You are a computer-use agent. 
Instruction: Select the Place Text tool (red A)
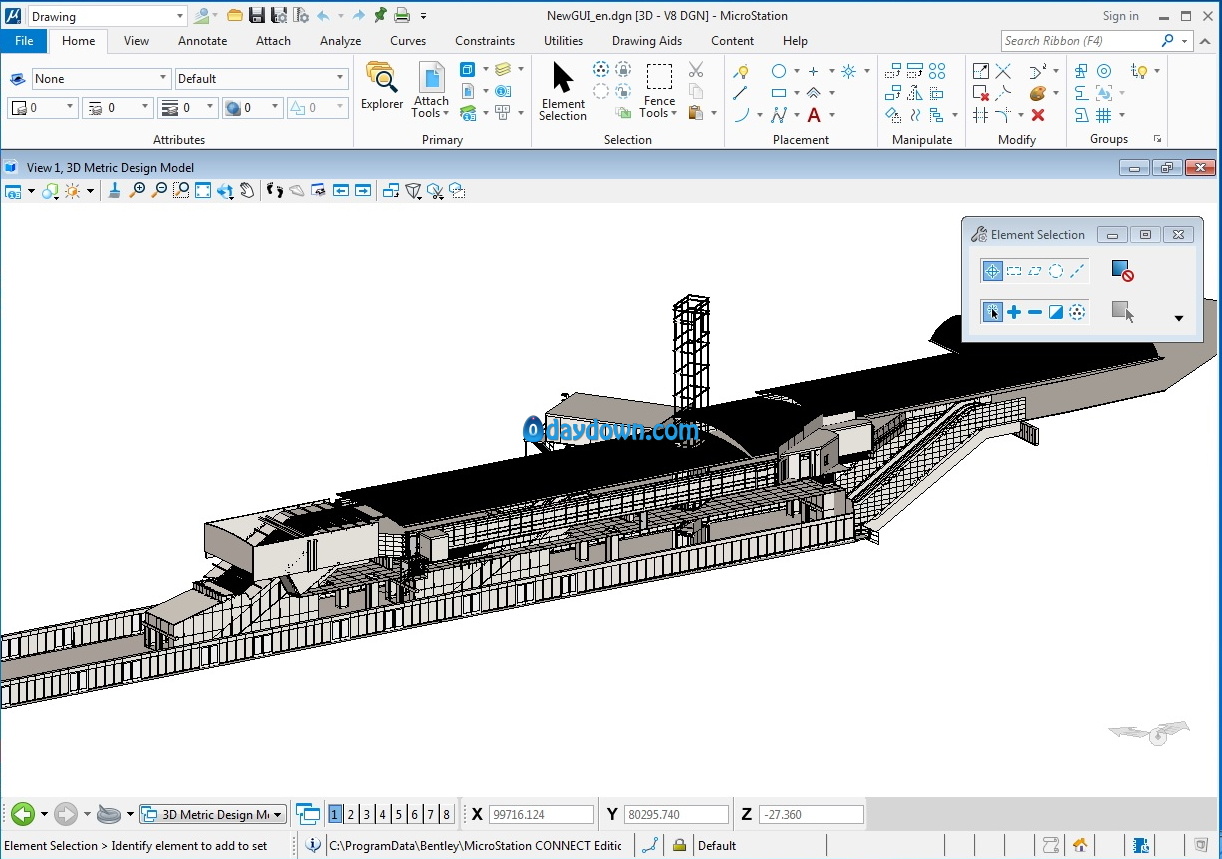pyautogui.click(x=814, y=115)
